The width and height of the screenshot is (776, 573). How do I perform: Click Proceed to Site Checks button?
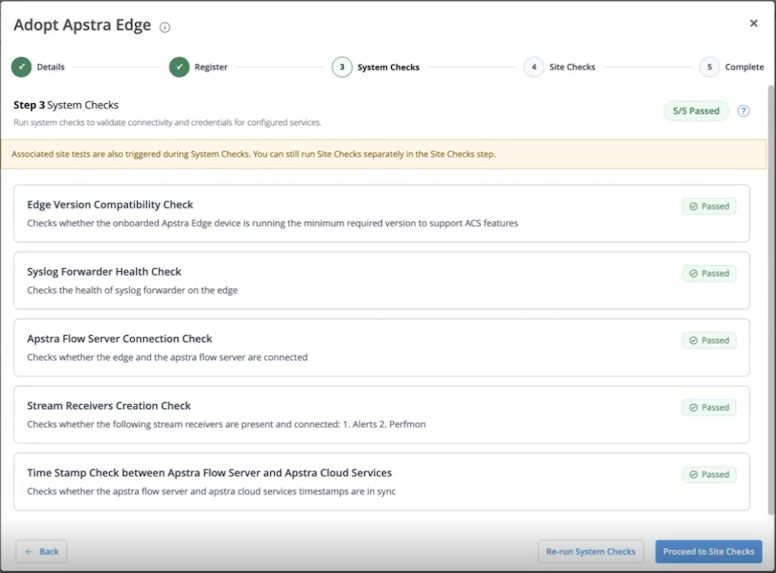709,551
